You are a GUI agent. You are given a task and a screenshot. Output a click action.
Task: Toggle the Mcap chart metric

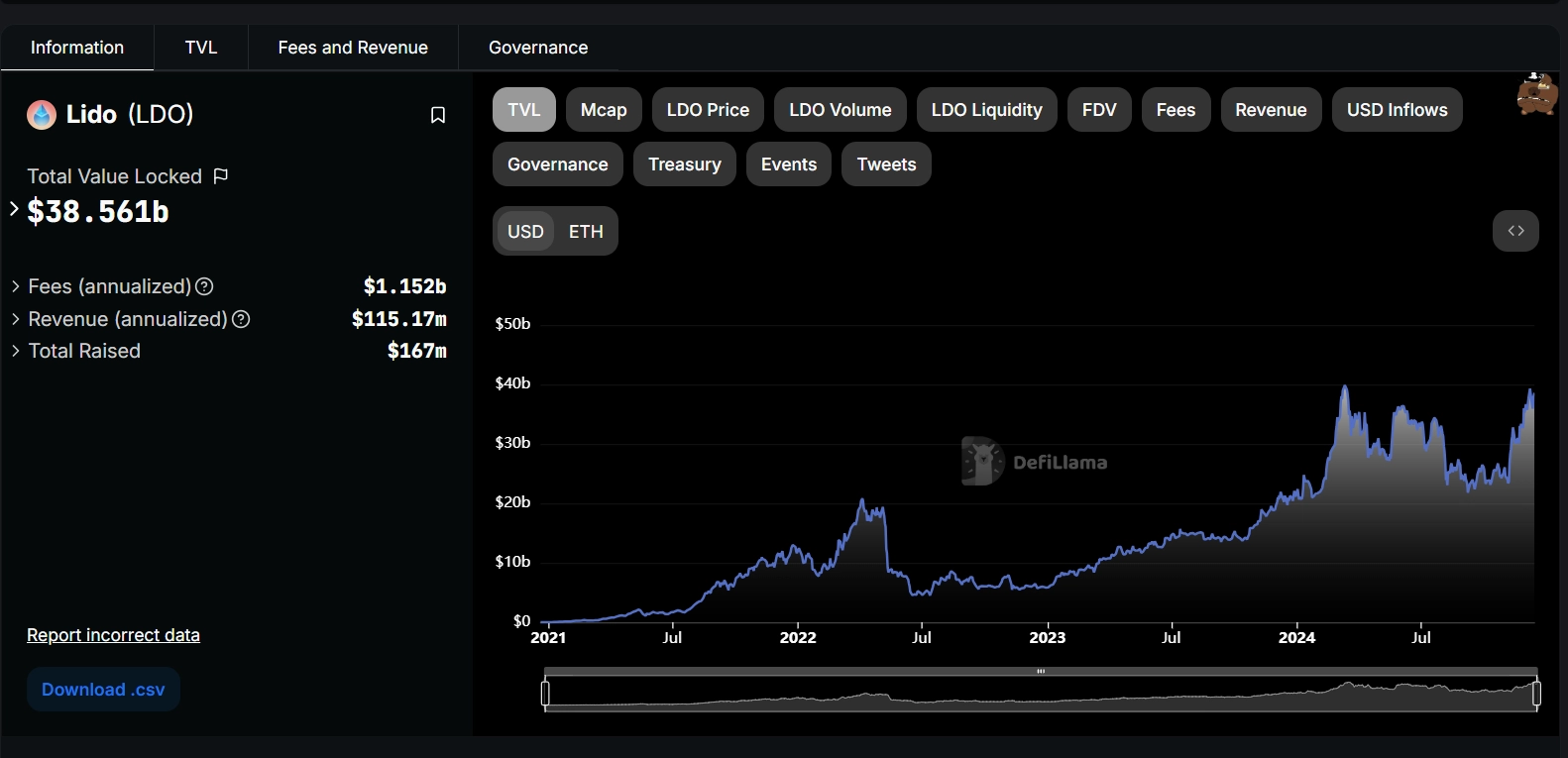point(604,110)
